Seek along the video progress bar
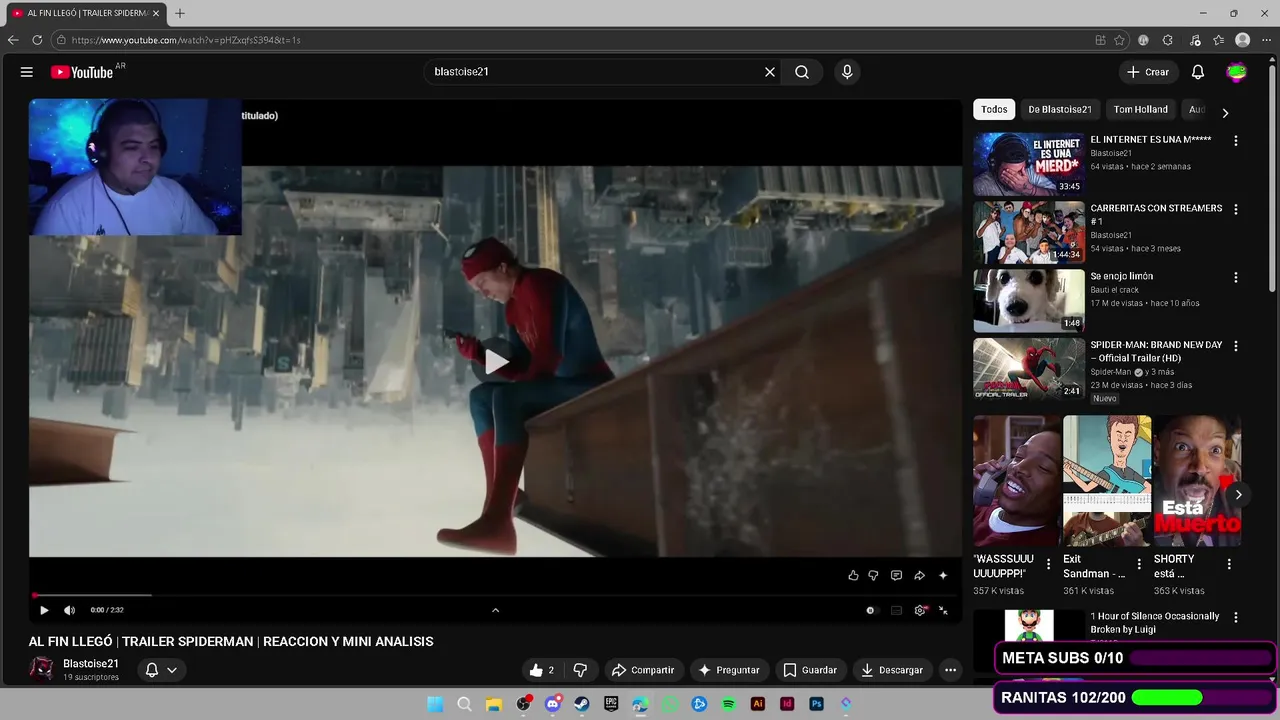Screen dimensions: 1280x720 coord(495,596)
